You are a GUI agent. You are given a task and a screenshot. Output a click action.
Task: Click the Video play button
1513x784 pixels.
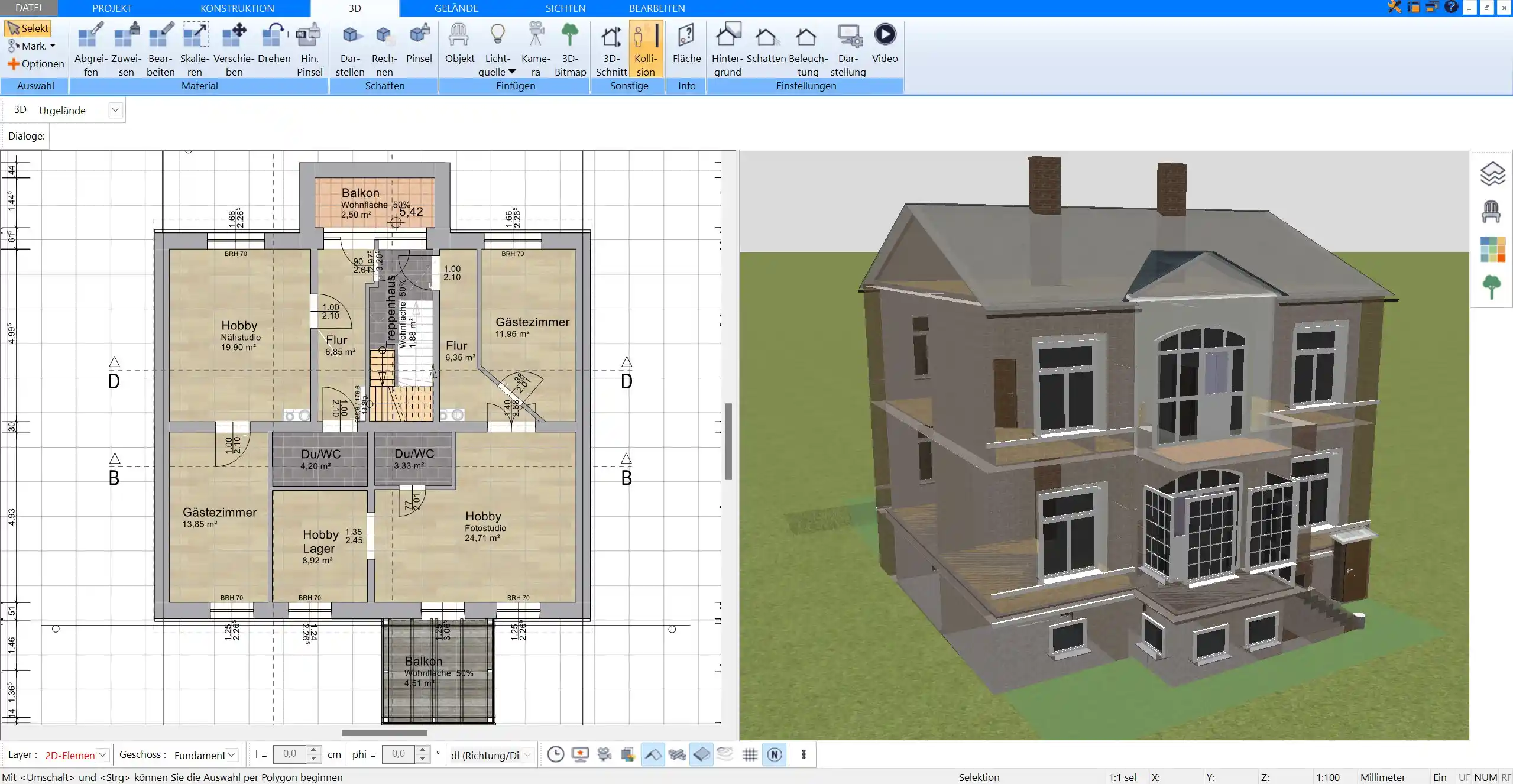(x=885, y=43)
